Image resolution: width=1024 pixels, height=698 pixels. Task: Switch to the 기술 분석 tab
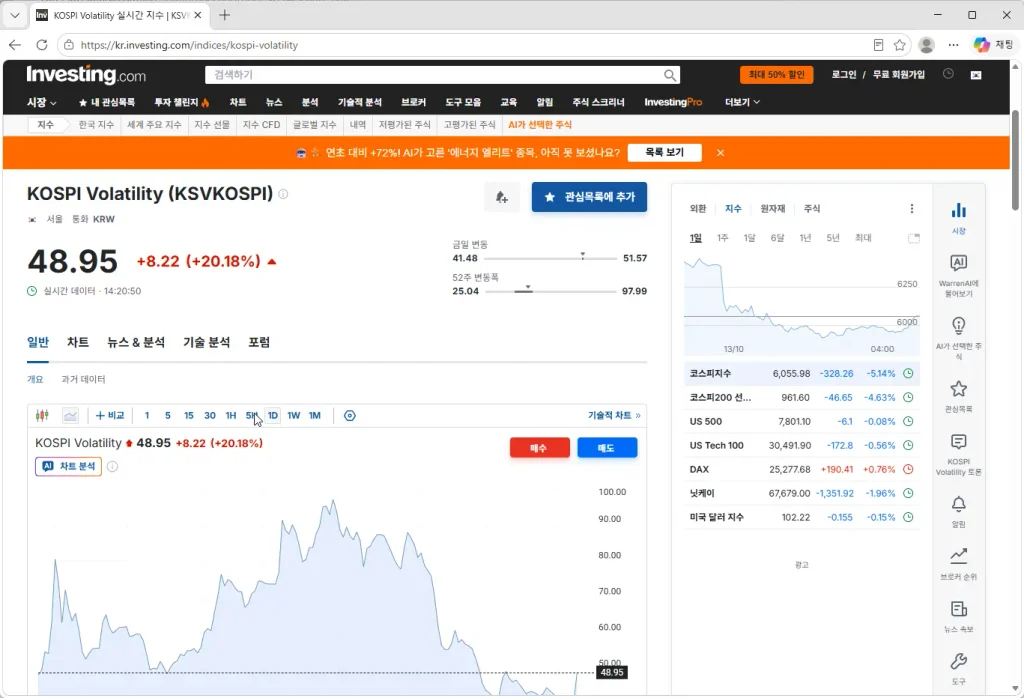(206, 342)
